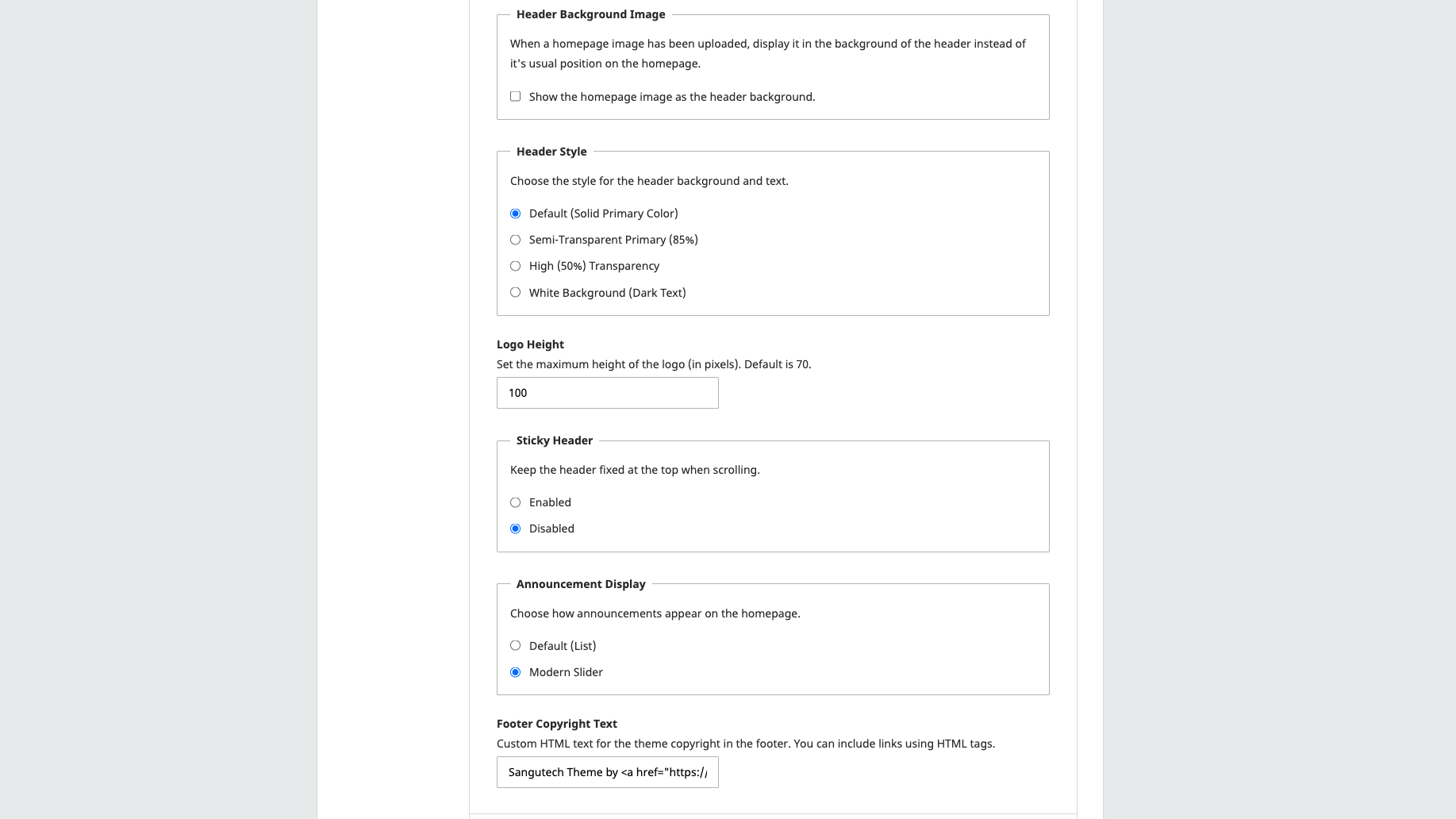Check the homepage image as header background checkbox
Screen dimensions: 1456x819
(516, 97)
